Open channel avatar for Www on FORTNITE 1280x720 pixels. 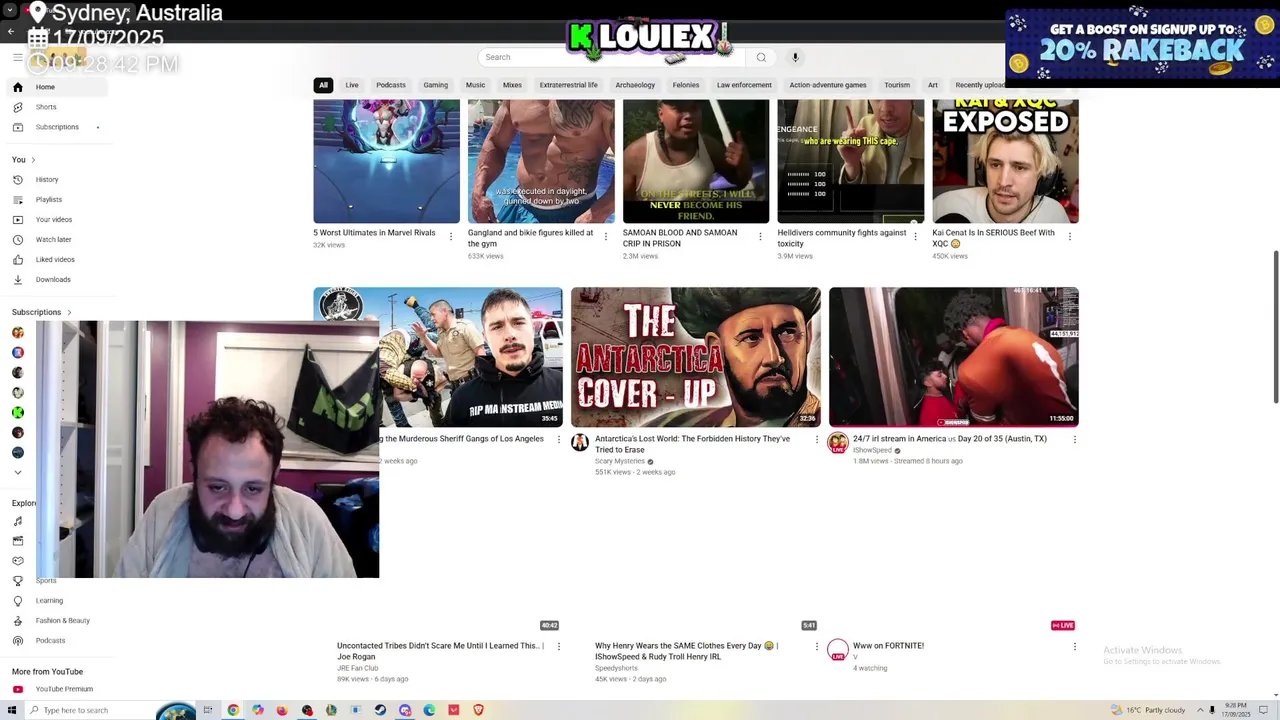coord(838,650)
